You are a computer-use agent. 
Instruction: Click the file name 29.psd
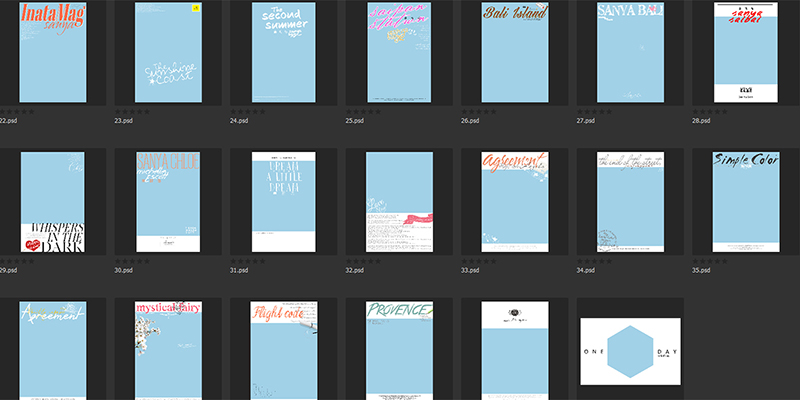pyautogui.click(x=9, y=270)
